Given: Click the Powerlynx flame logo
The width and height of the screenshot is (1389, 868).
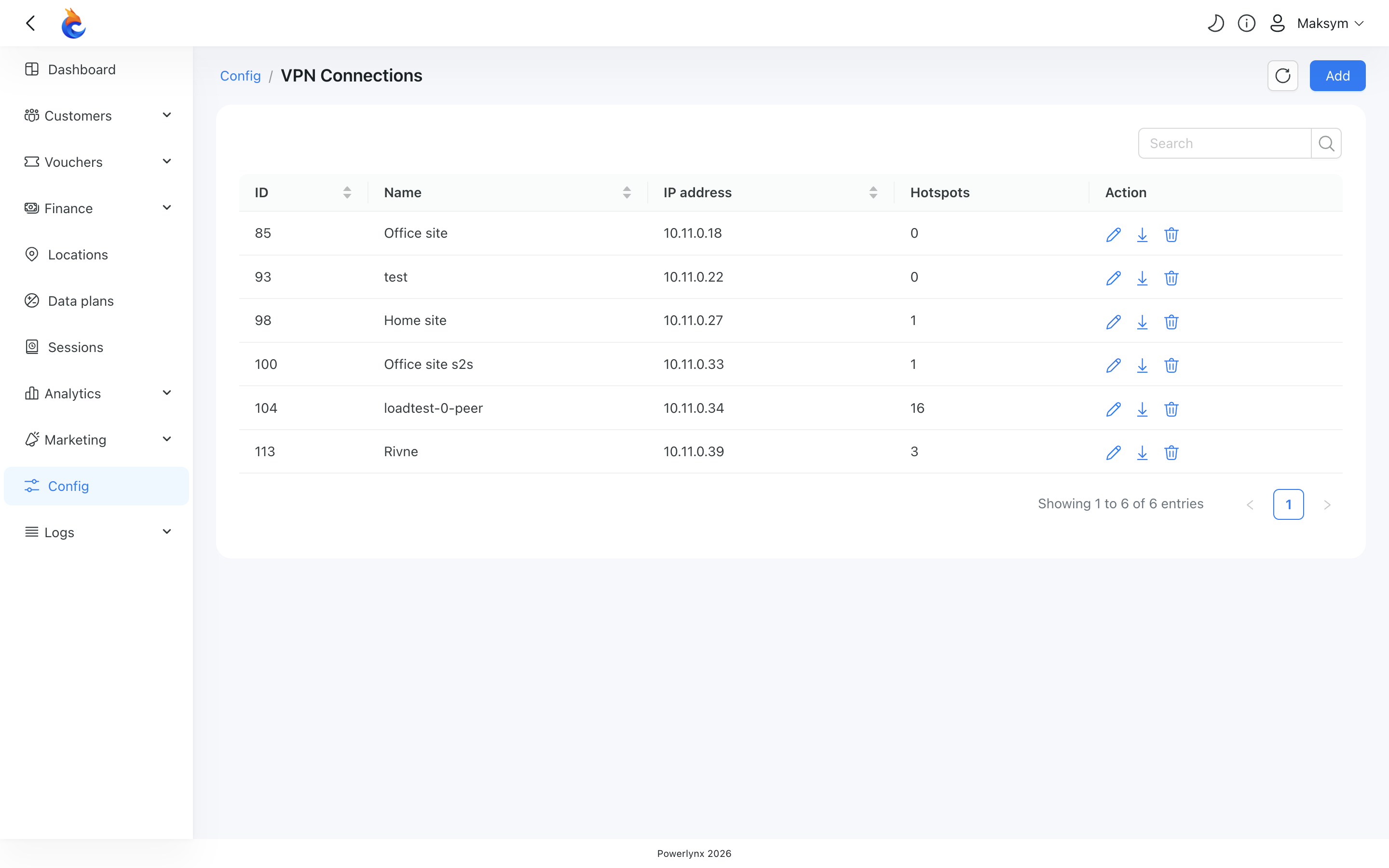Looking at the screenshot, I should pyautogui.click(x=73, y=24).
